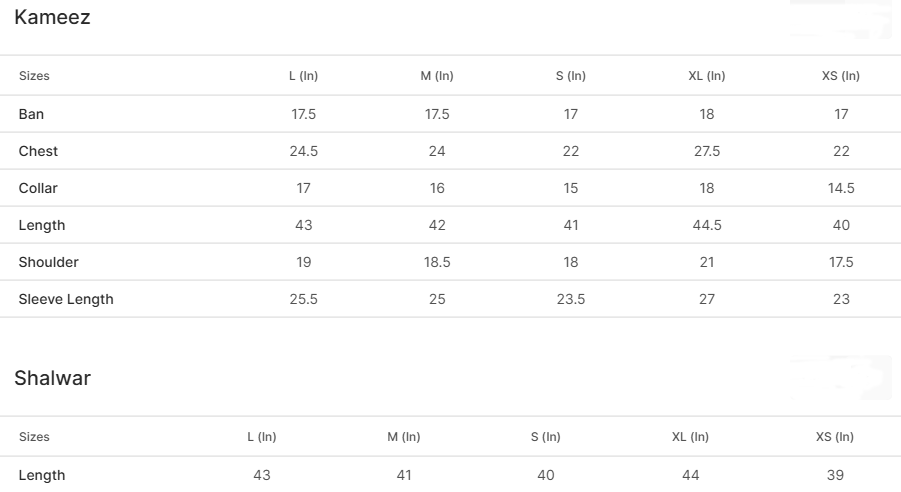The height and width of the screenshot is (492, 901).
Task: Select the Collar row label
Action: [38, 188]
